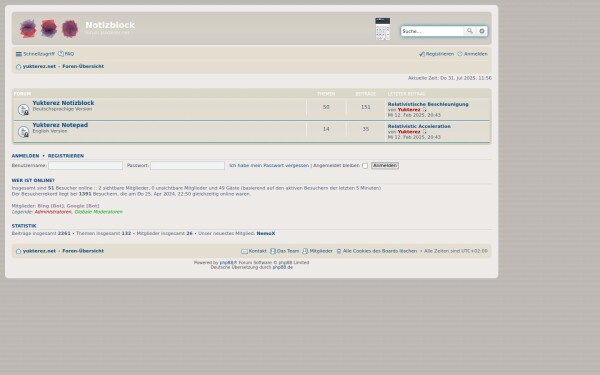Click the Aktuelle Zeit timestamp text
Image resolution: width=600 pixels, height=375 pixels.
[450, 78]
